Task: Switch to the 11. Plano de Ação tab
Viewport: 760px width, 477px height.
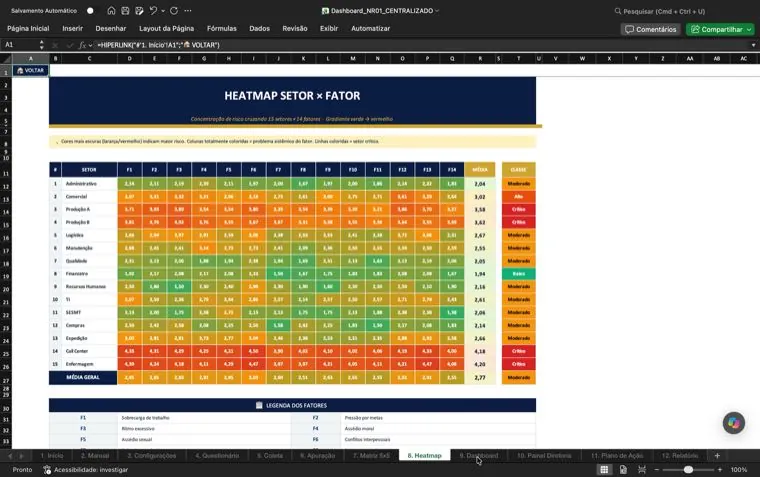Action: pos(617,456)
